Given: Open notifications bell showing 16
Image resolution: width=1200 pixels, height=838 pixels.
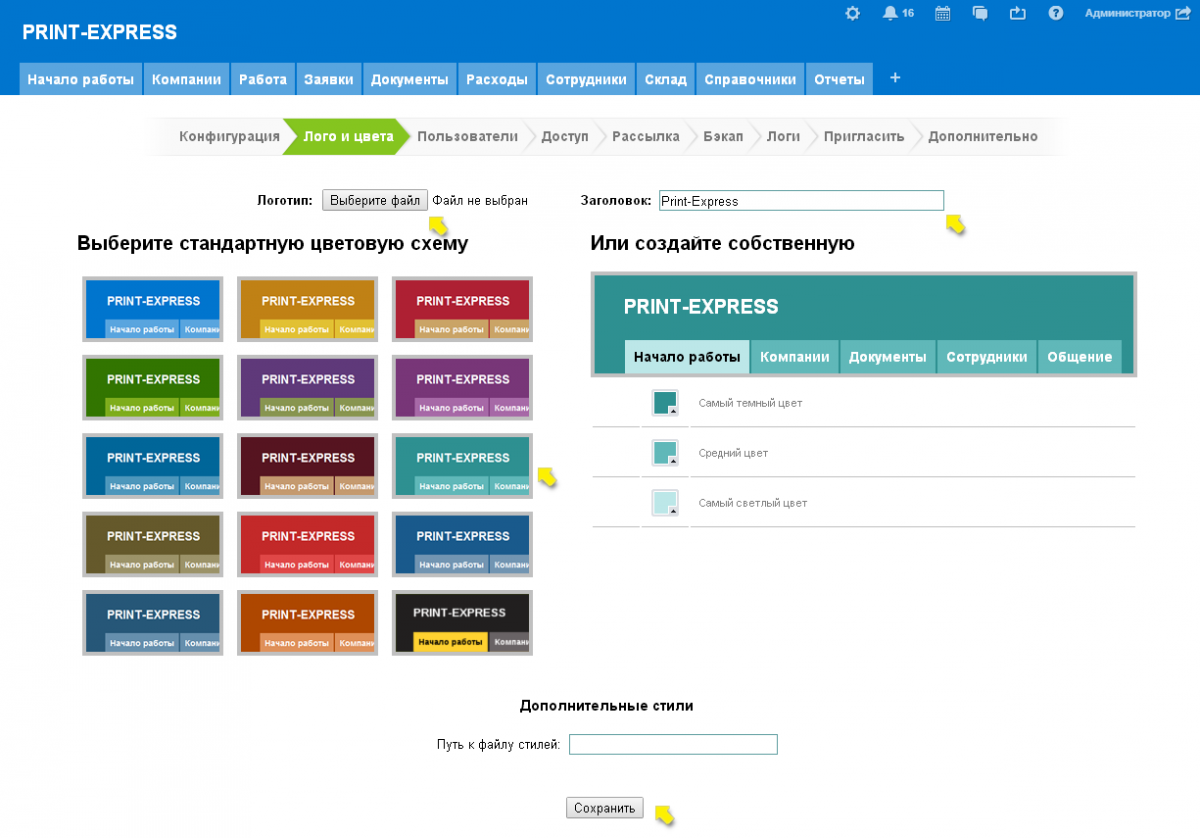Looking at the screenshot, I should pyautogui.click(x=890, y=13).
